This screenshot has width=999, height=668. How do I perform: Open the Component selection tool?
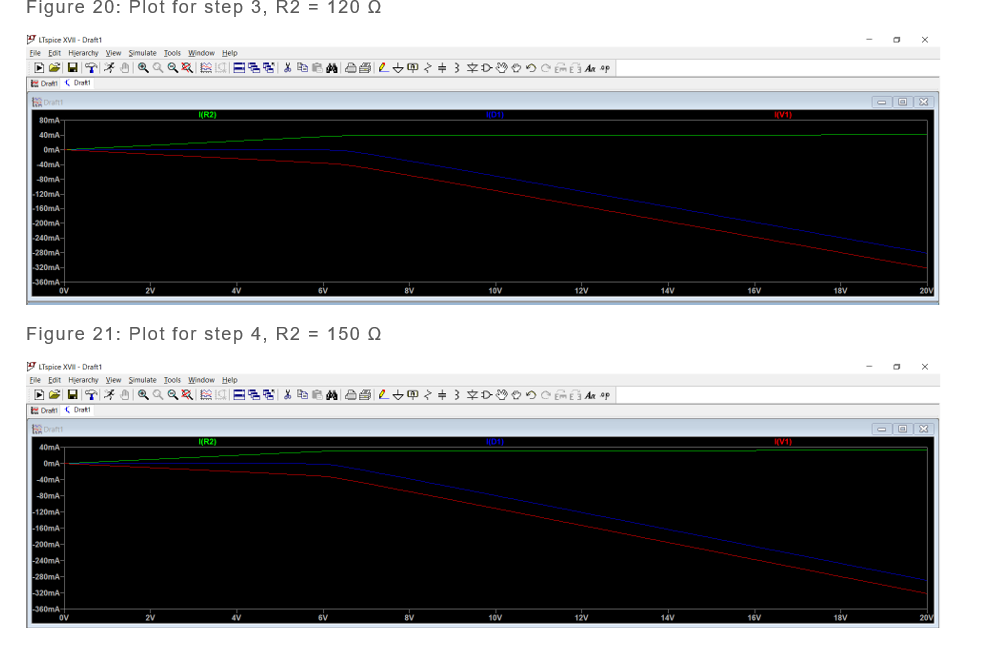coord(485,68)
